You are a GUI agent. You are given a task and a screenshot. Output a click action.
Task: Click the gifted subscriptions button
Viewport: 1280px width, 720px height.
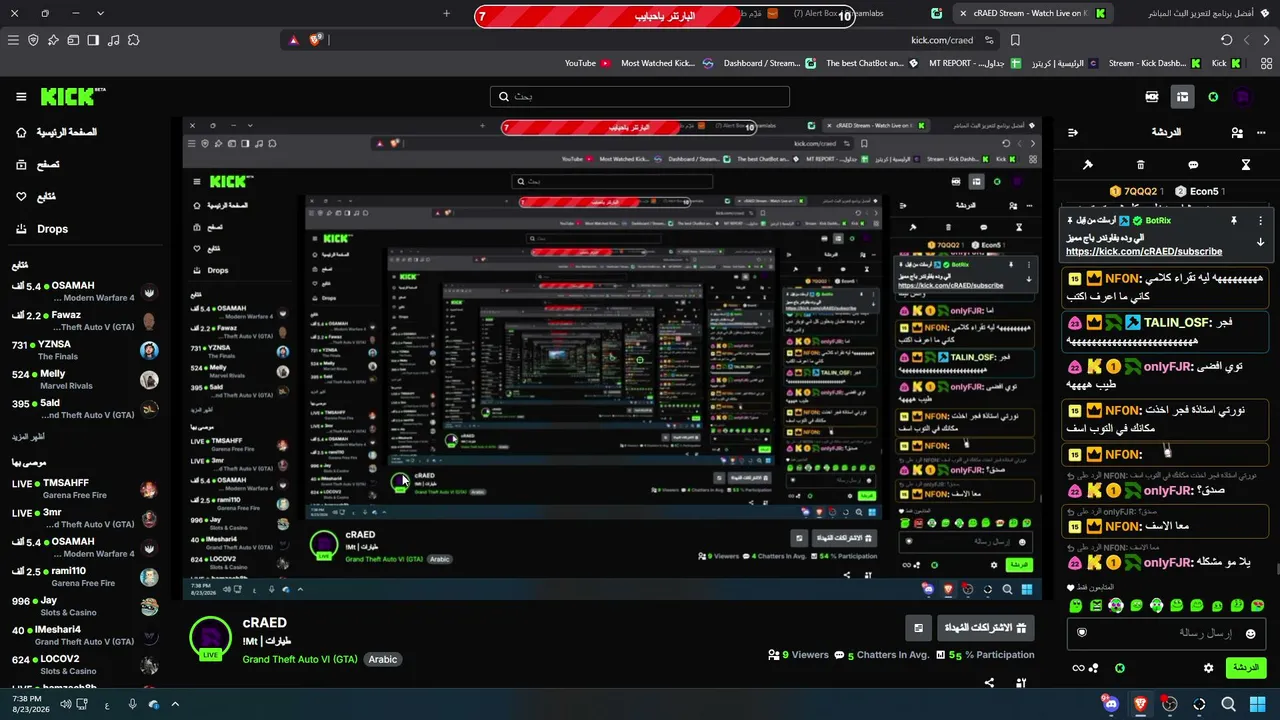point(986,628)
